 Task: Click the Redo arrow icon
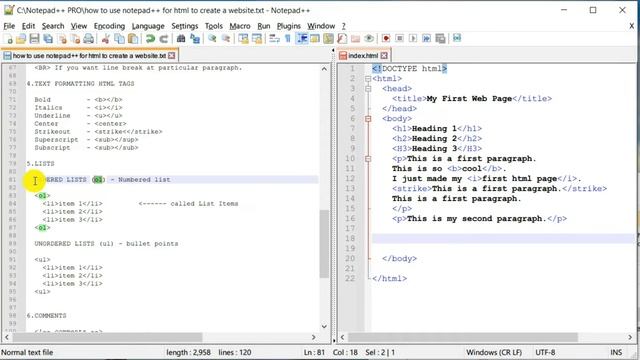(164, 39)
